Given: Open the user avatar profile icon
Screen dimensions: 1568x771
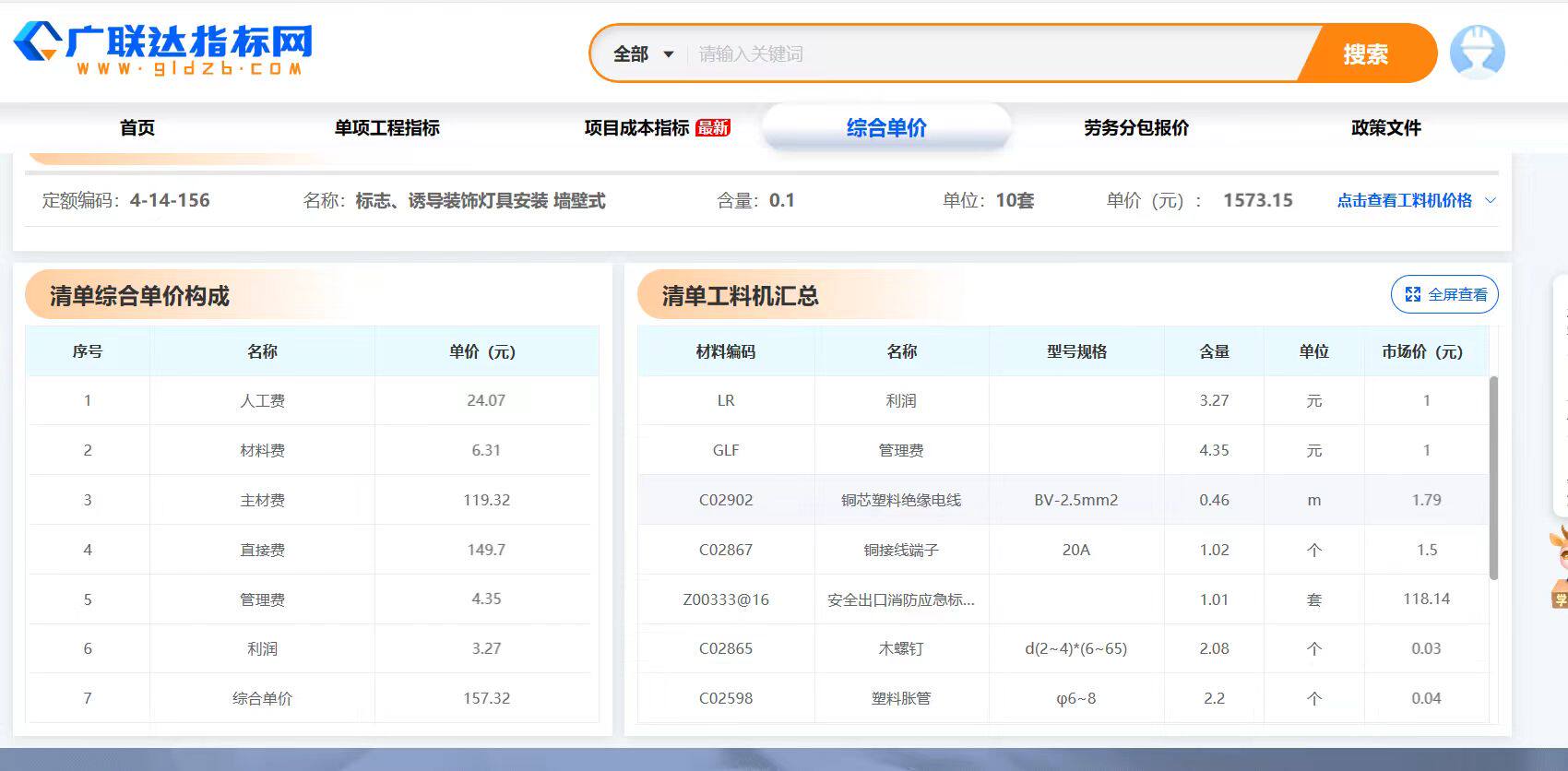Looking at the screenshot, I should pos(1477,52).
